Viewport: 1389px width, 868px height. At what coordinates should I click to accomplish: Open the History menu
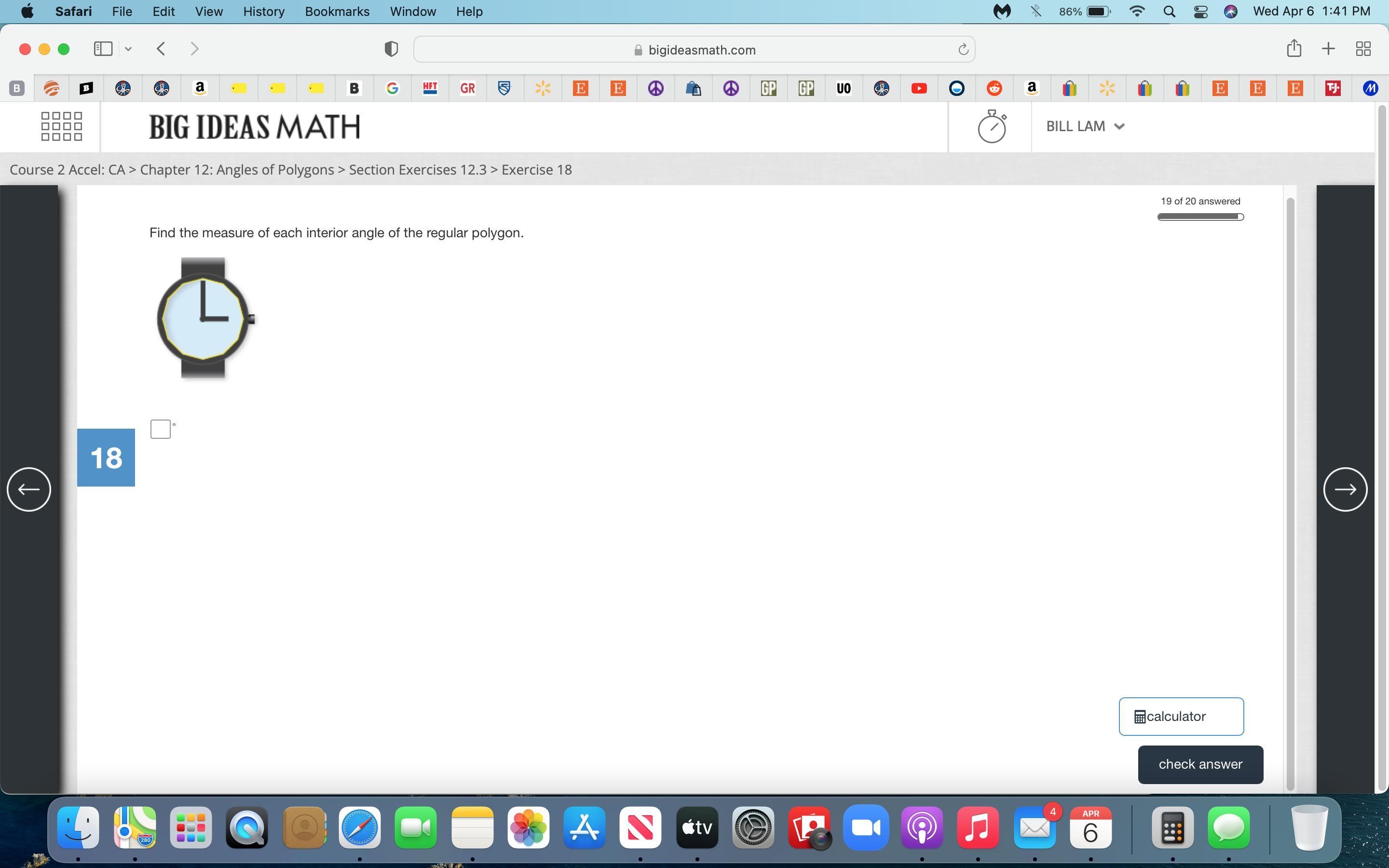[x=263, y=12]
